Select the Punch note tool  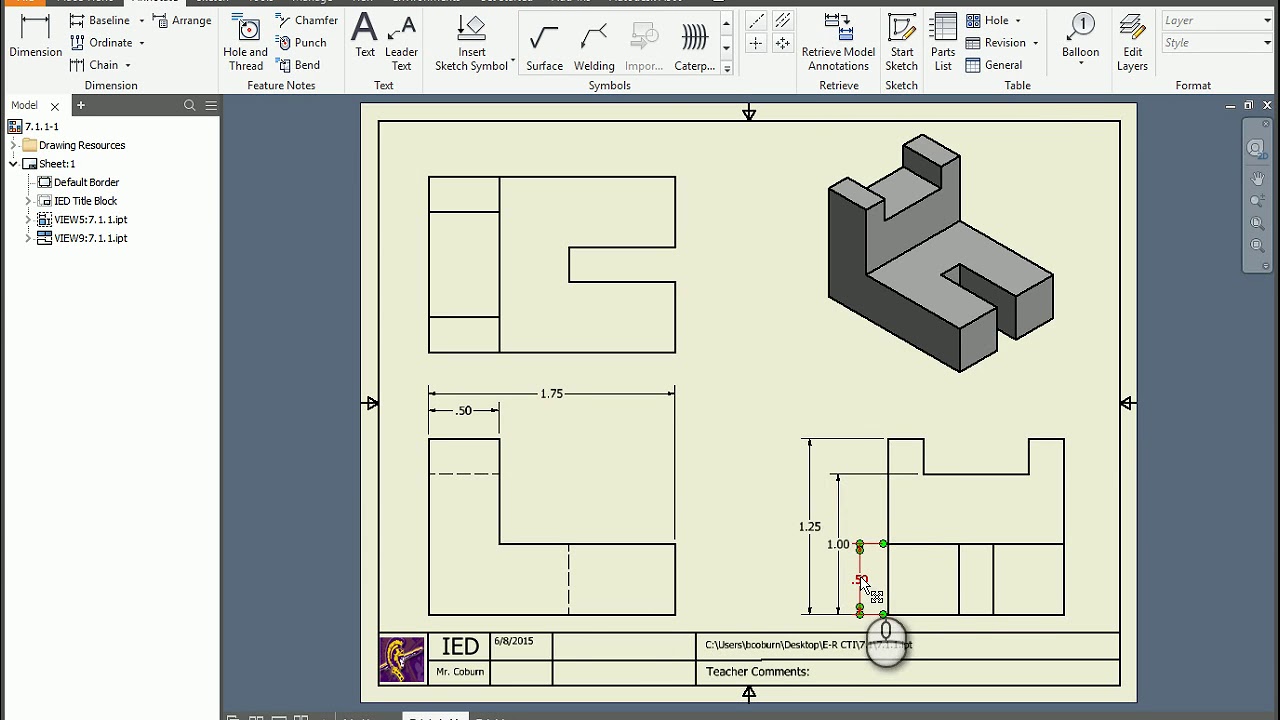pyautogui.click(x=300, y=42)
